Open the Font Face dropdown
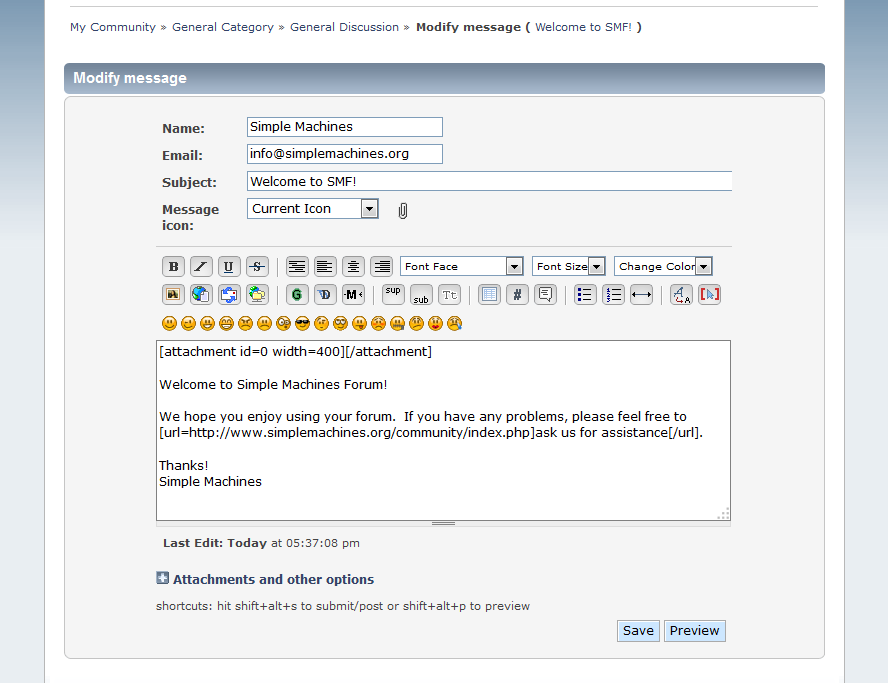Screen dimensions: 888x683 [462, 266]
